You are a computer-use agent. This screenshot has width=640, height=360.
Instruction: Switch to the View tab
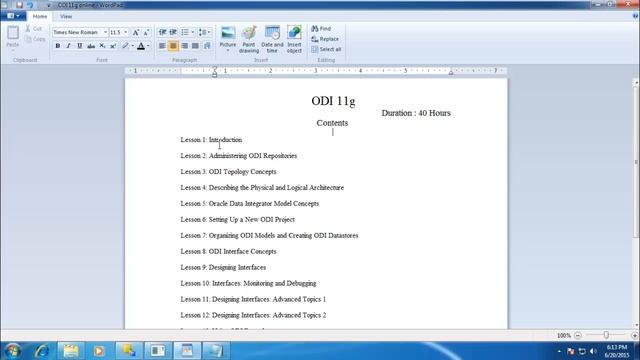coord(66,16)
